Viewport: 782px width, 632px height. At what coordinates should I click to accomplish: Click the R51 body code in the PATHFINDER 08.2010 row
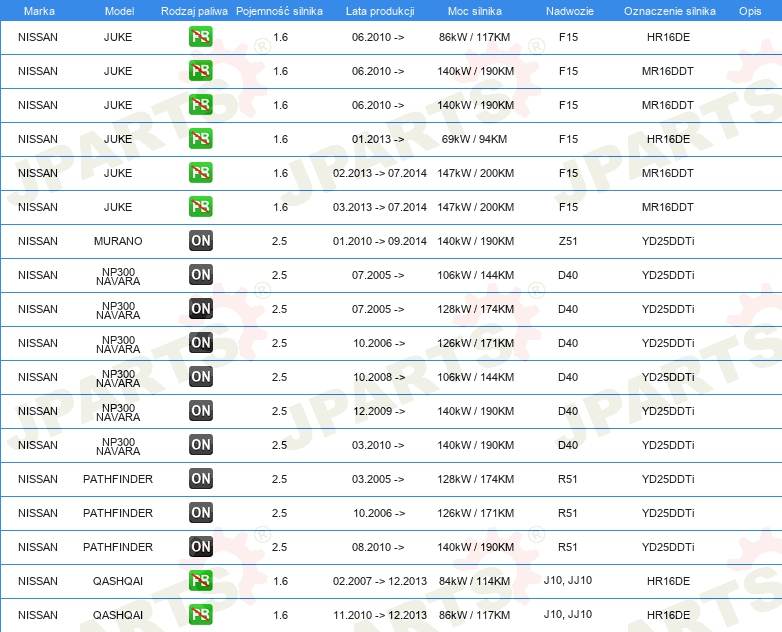[x=568, y=547]
